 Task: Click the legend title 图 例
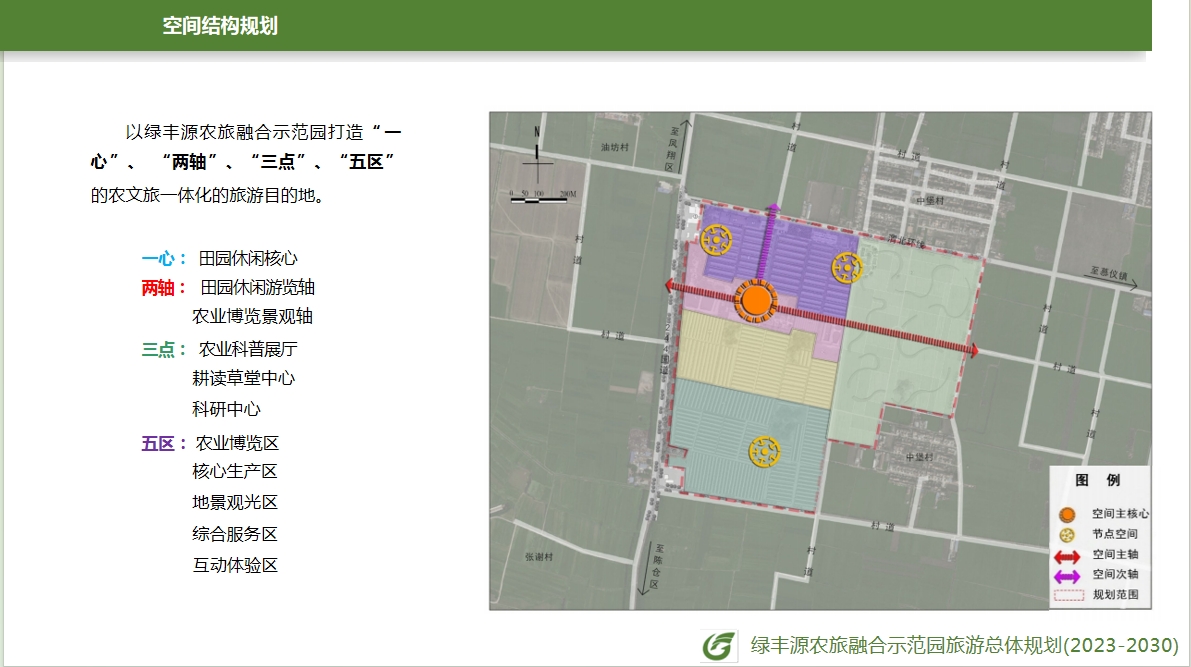[1098, 480]
